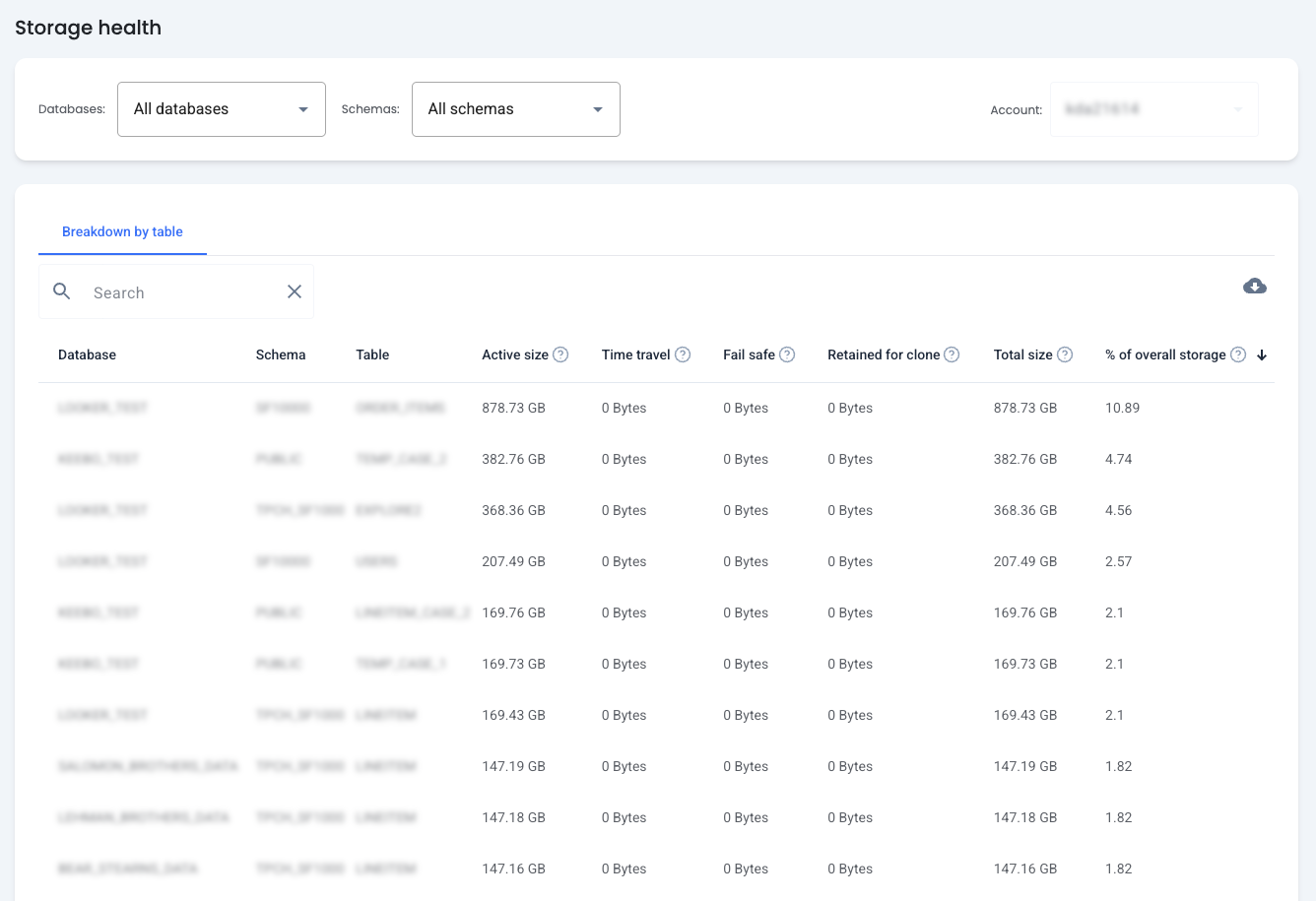Click Active size value 382.76 GB

click(x=513, y=459)
